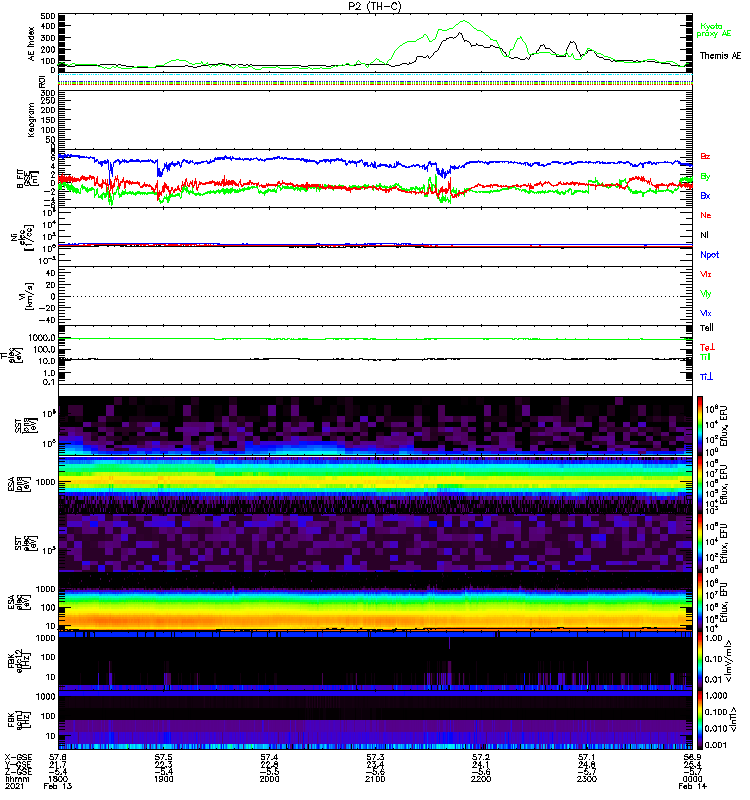
Task: Click the blue Npot legend label
Action: [709, 255]
